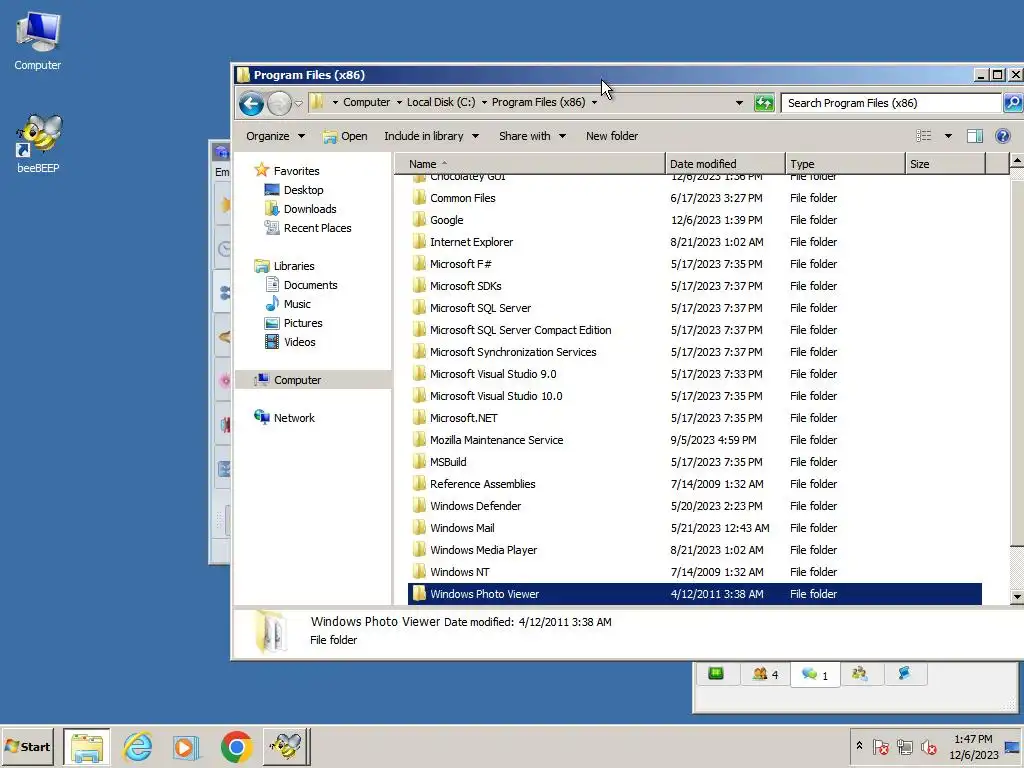Screen dimensions: 1024x768
Task: Click the Local Disk (C:) breadcrumb
Action: click(441, 103)
